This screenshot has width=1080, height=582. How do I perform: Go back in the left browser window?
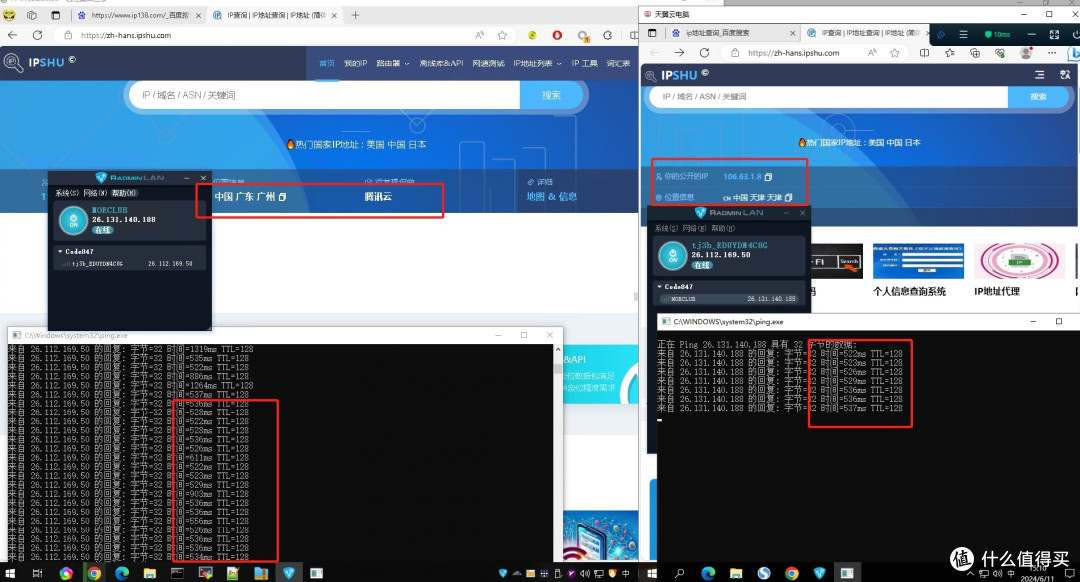(x=12, y=35)
